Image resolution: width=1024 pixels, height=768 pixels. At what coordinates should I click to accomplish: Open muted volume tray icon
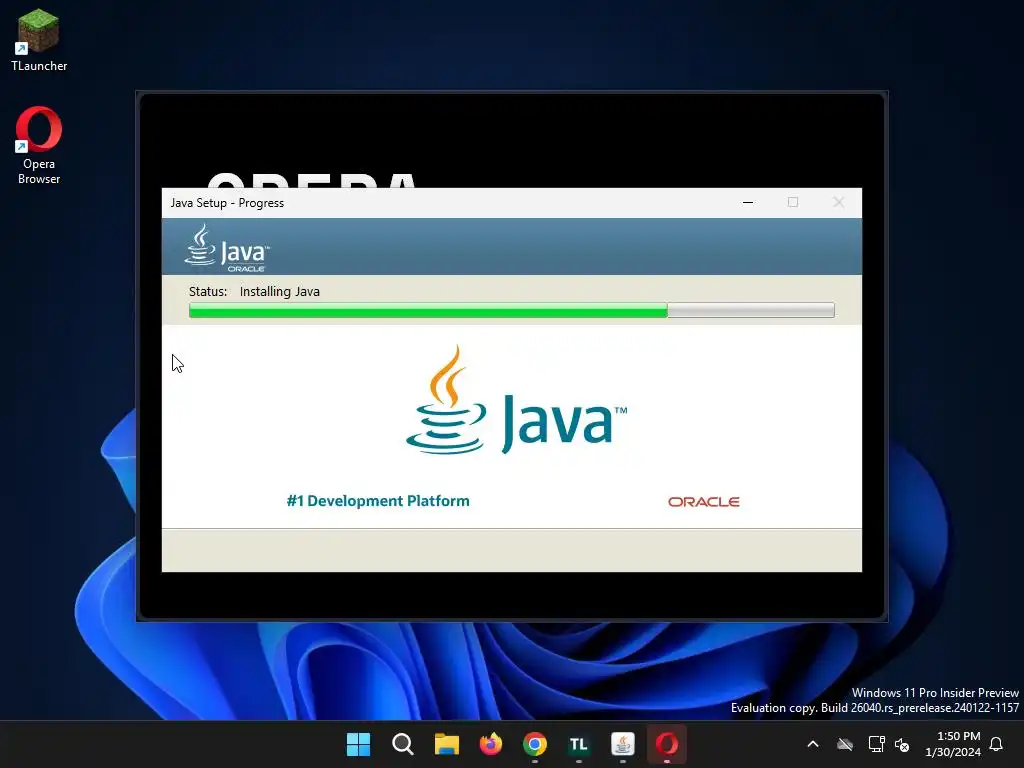coord(902,744)
